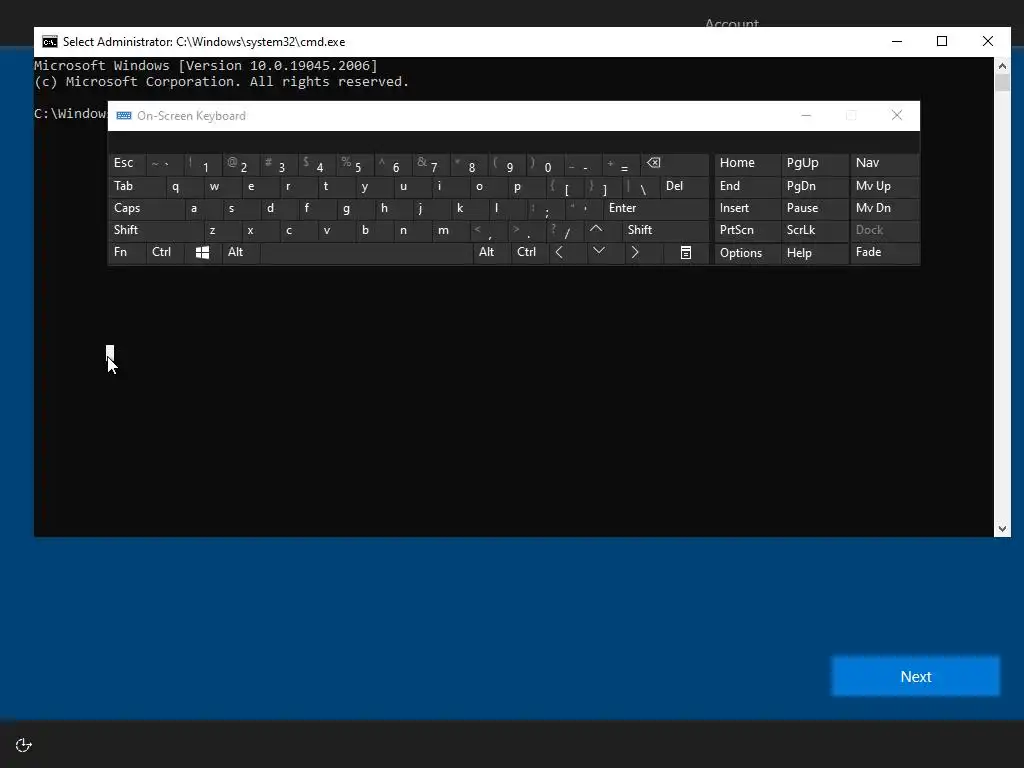This screenshot has width=1024, height=768.
Task: Toggle the right Shift key
Action: click(x=666, y=230)
